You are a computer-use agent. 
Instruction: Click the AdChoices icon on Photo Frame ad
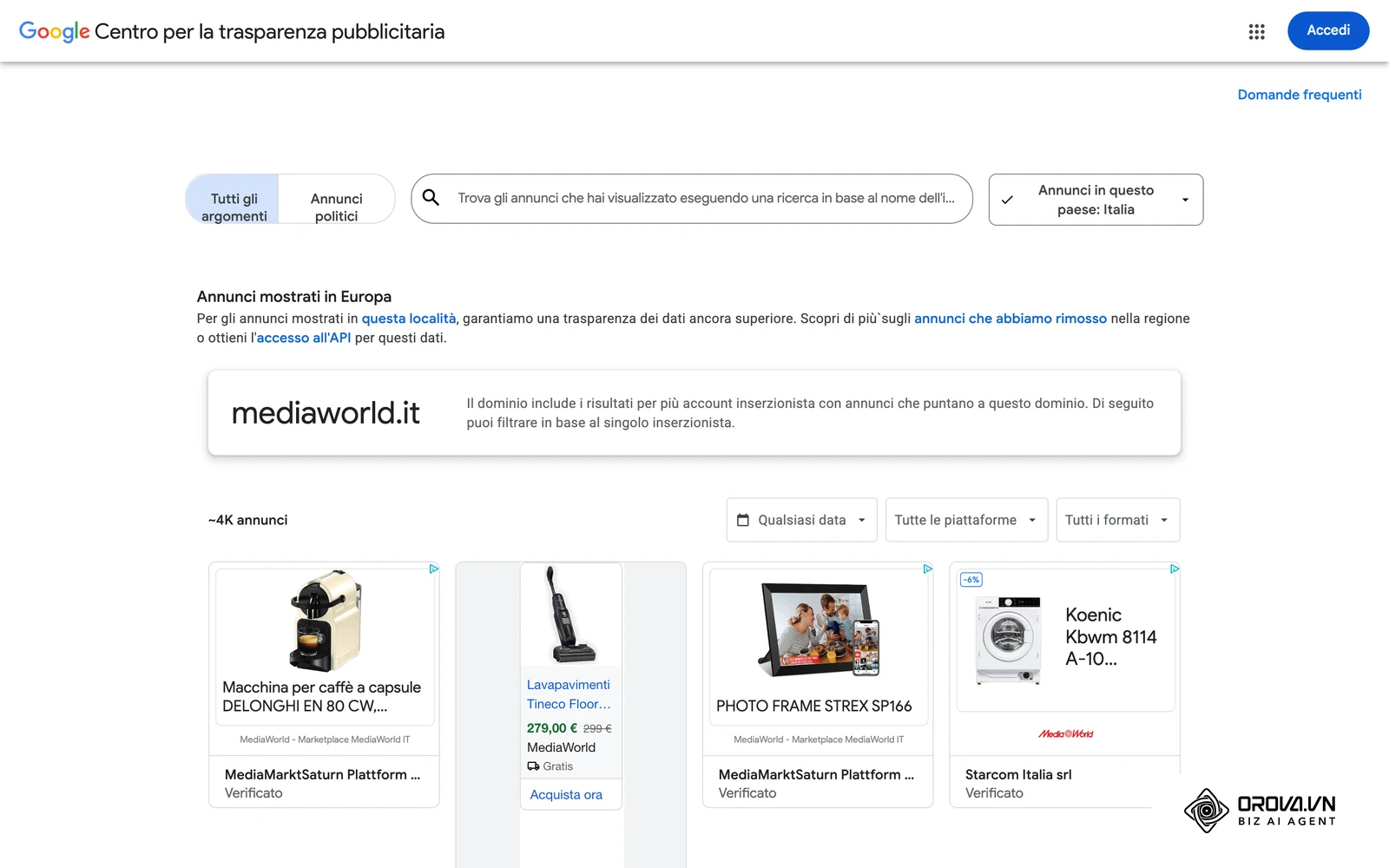pyautogui.click(x=927, y=569)
